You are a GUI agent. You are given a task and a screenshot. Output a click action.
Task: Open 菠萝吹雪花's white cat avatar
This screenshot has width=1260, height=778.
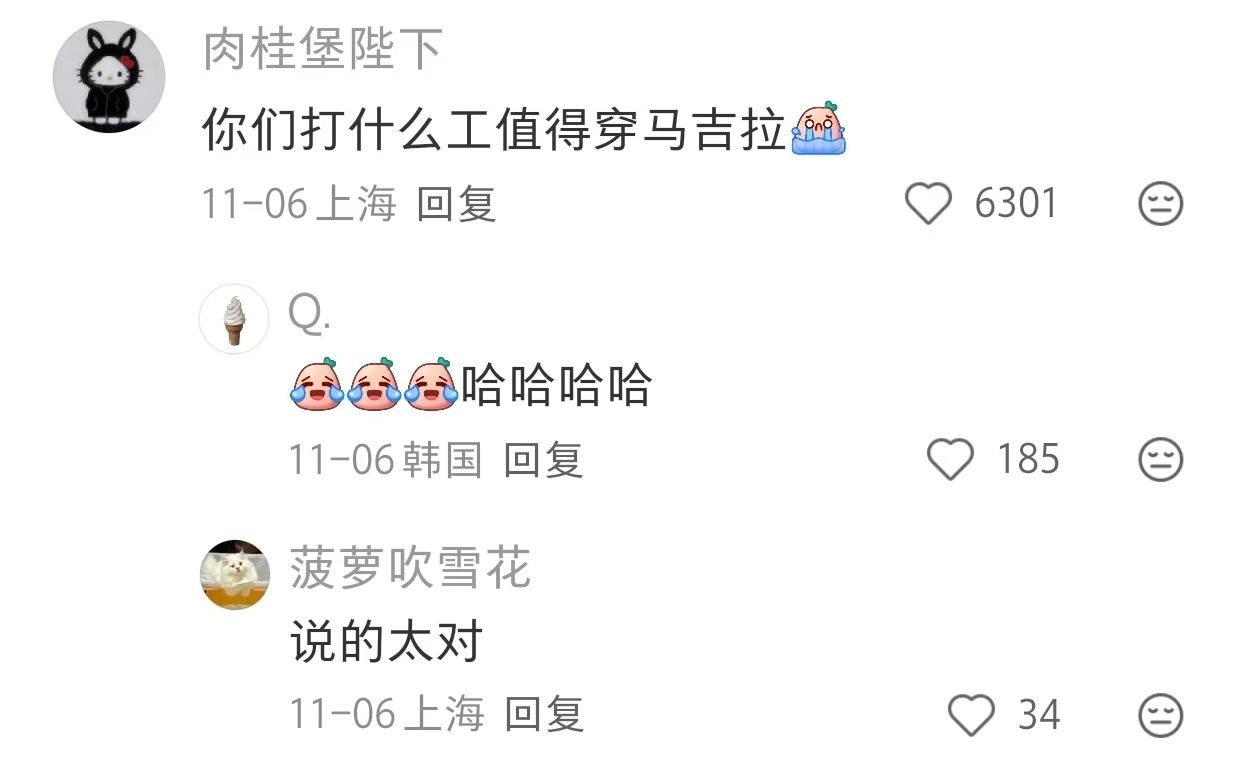pos(235,575)
